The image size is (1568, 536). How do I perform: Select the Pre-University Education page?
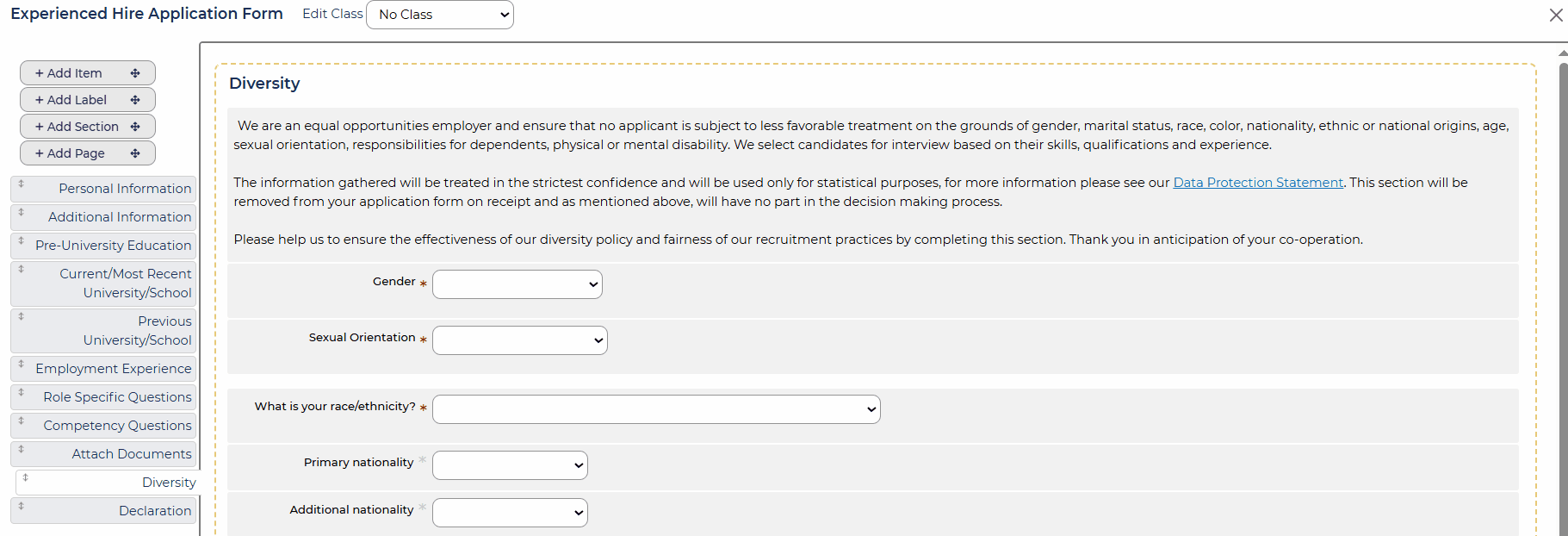(113, 246)
